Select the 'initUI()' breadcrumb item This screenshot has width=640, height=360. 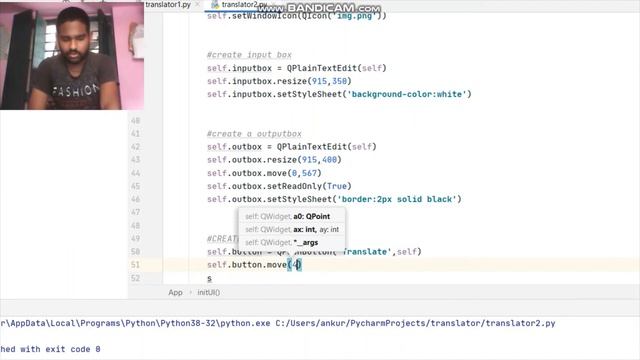click(x=209, y=292)
